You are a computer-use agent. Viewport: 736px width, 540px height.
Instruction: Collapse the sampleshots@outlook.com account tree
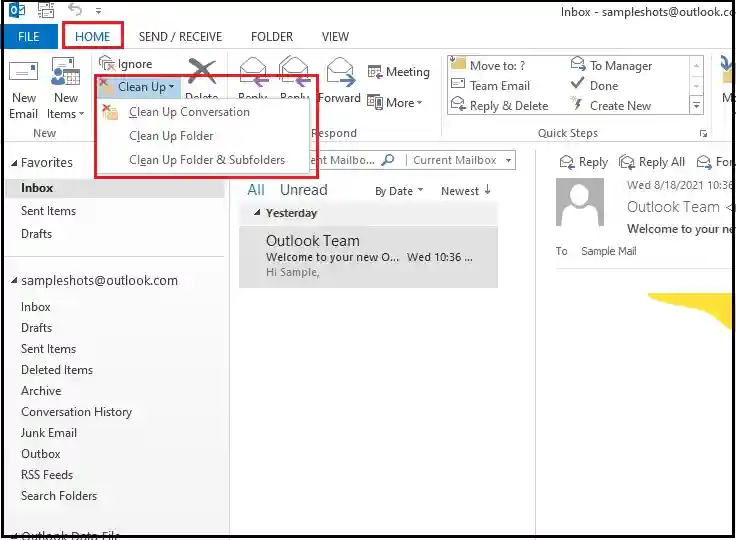tap(14, 281)
